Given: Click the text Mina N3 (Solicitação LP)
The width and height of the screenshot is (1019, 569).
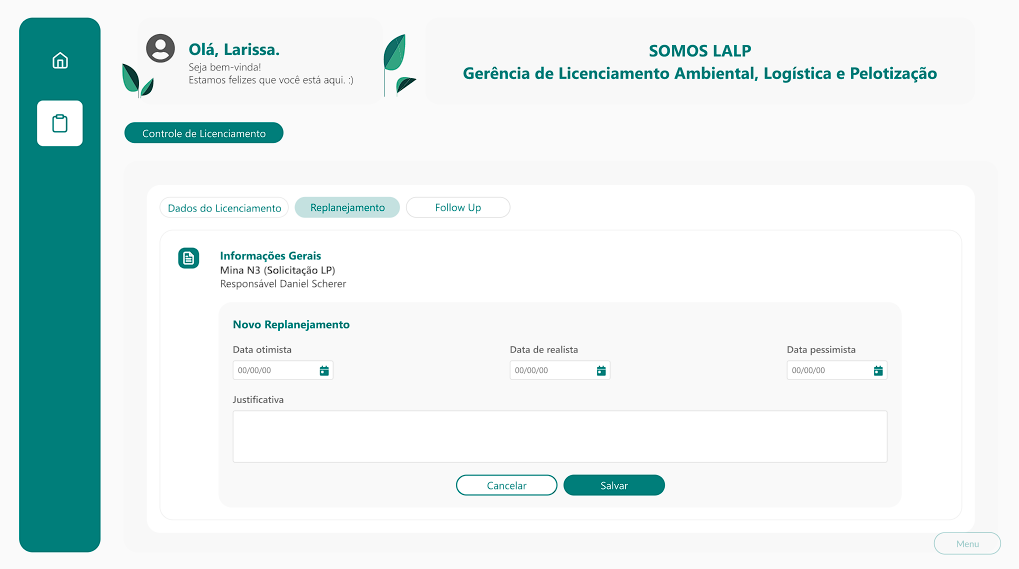Looking at the screenshot, I should pos(277,270).
